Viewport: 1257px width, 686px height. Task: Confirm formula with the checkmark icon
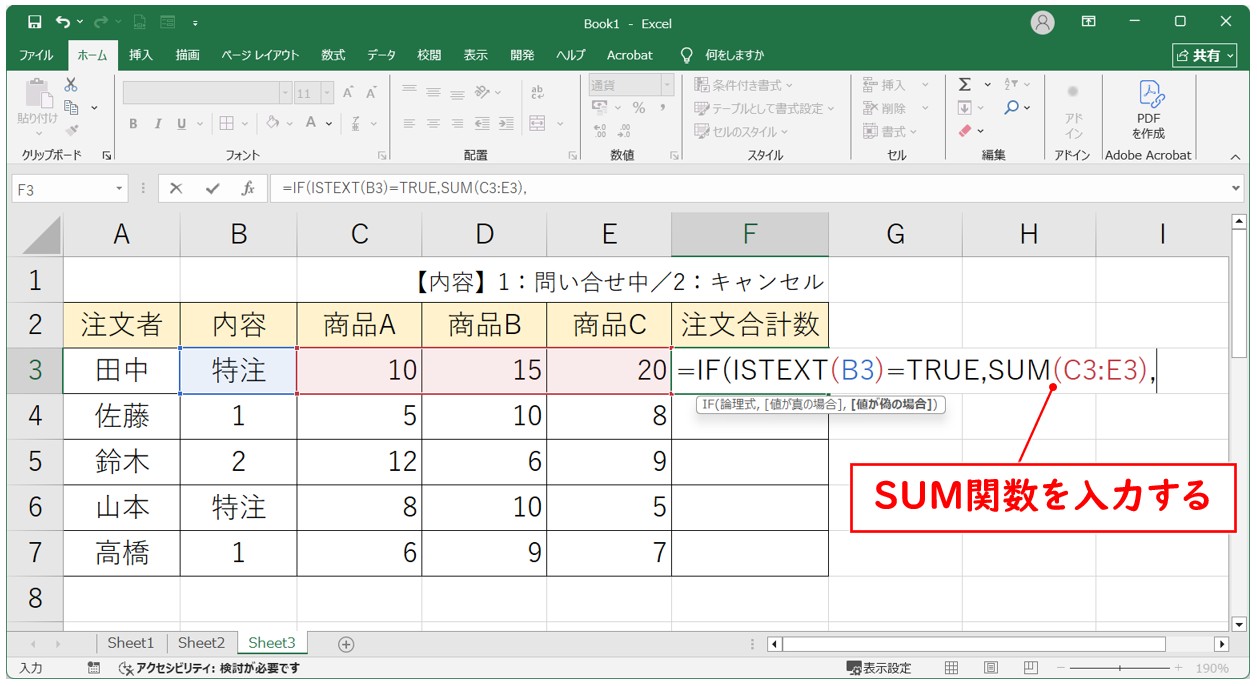click(x=212, y=188)
